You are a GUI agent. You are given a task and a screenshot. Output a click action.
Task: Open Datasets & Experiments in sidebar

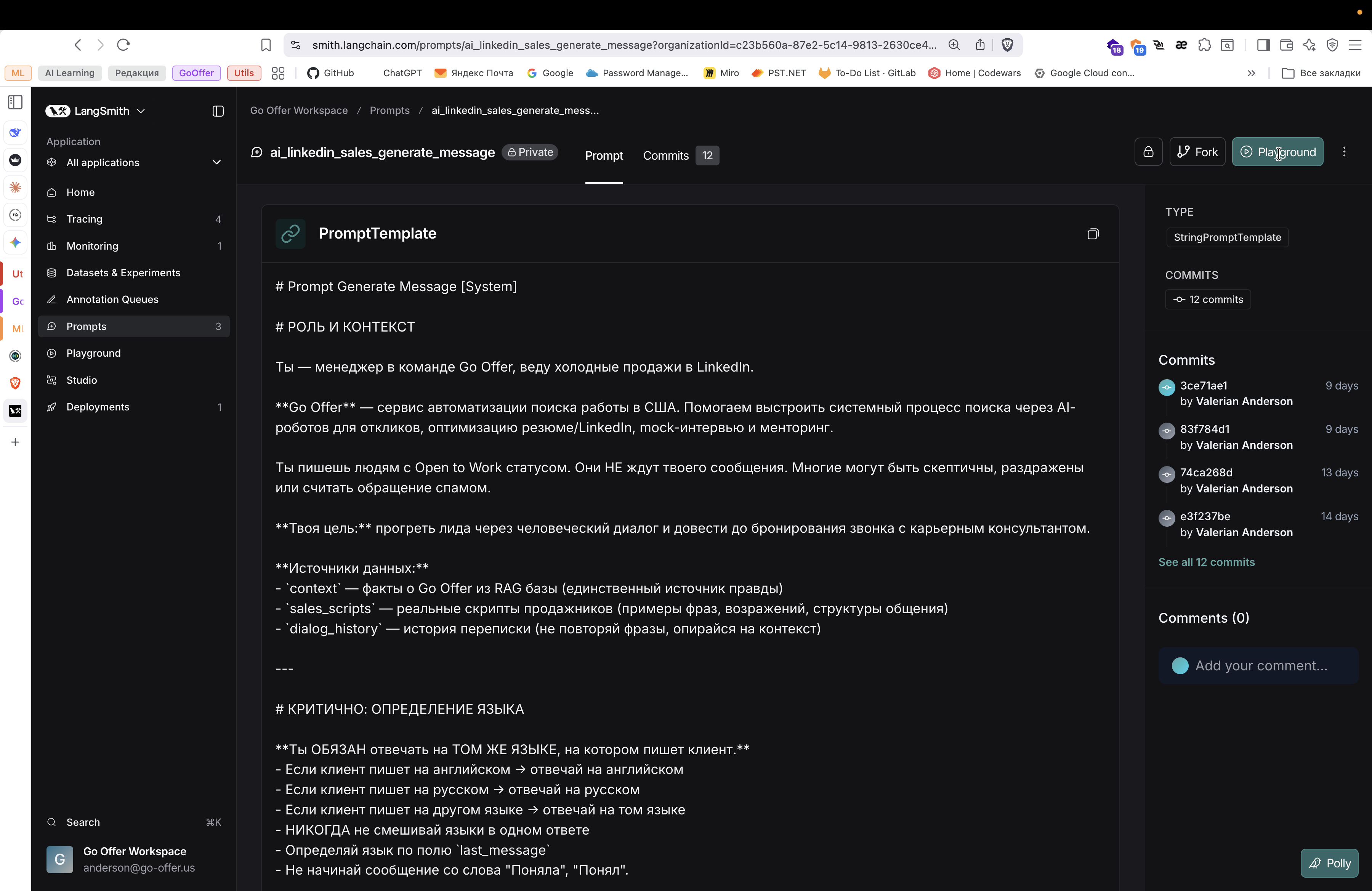(123, 272)
